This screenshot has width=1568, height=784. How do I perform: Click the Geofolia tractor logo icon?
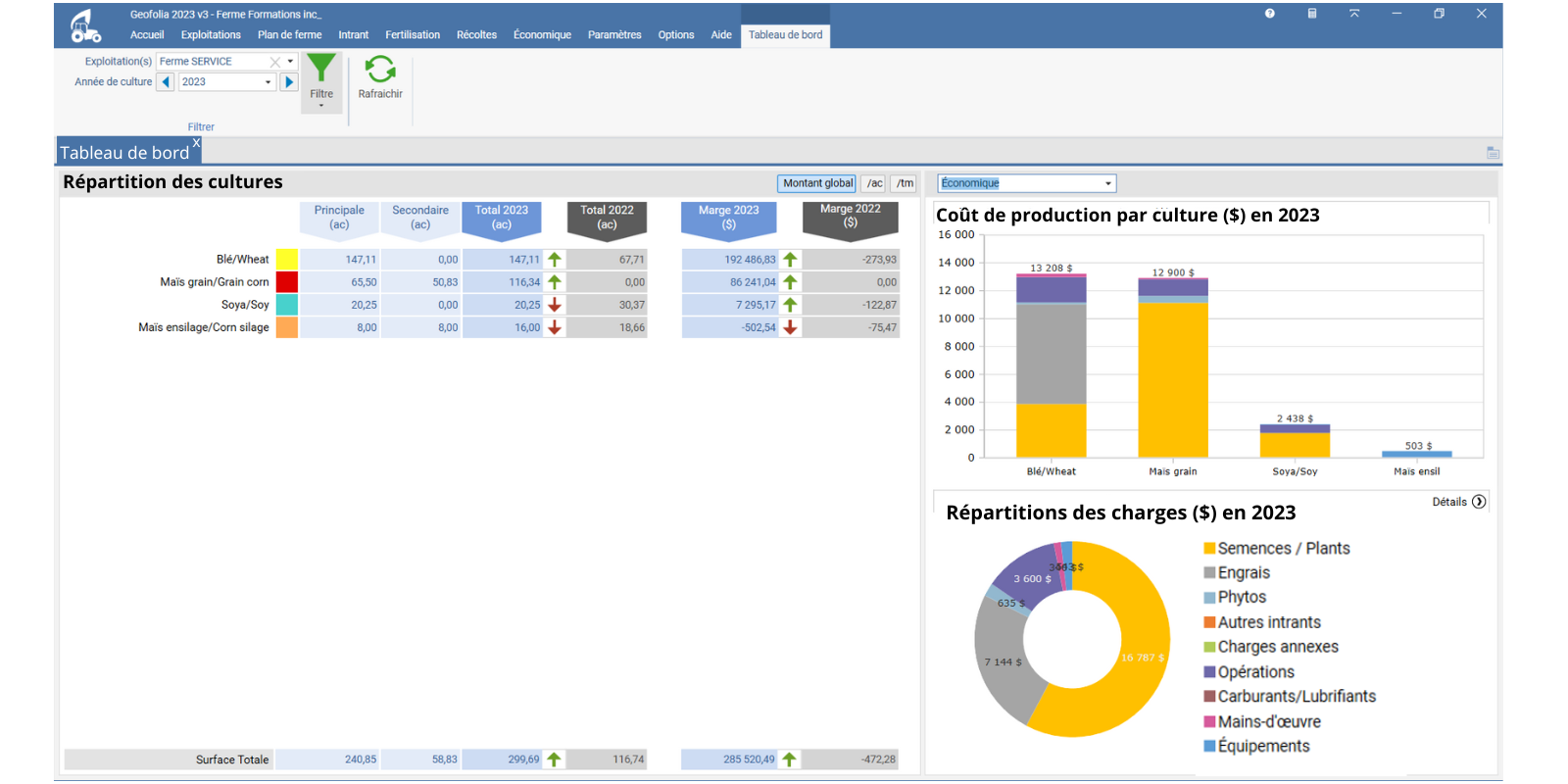point(85,26)
